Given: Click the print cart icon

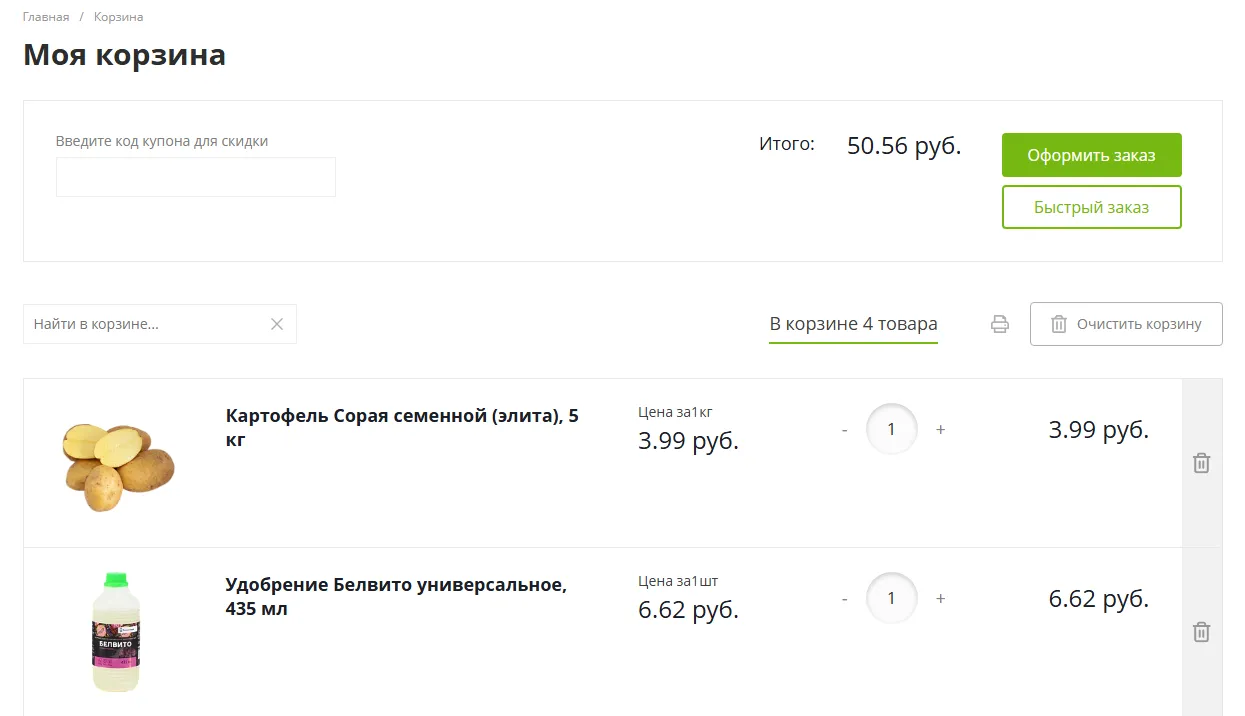Looking at the screenshot, I should [999, 324].
